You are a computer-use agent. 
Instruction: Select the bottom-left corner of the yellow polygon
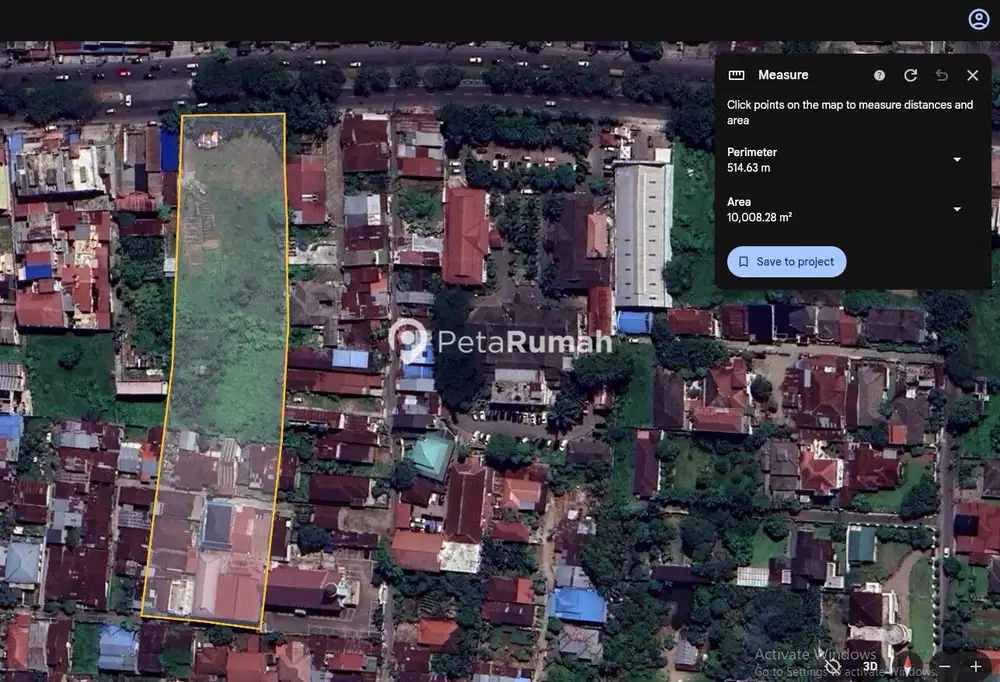click(141, 615)
